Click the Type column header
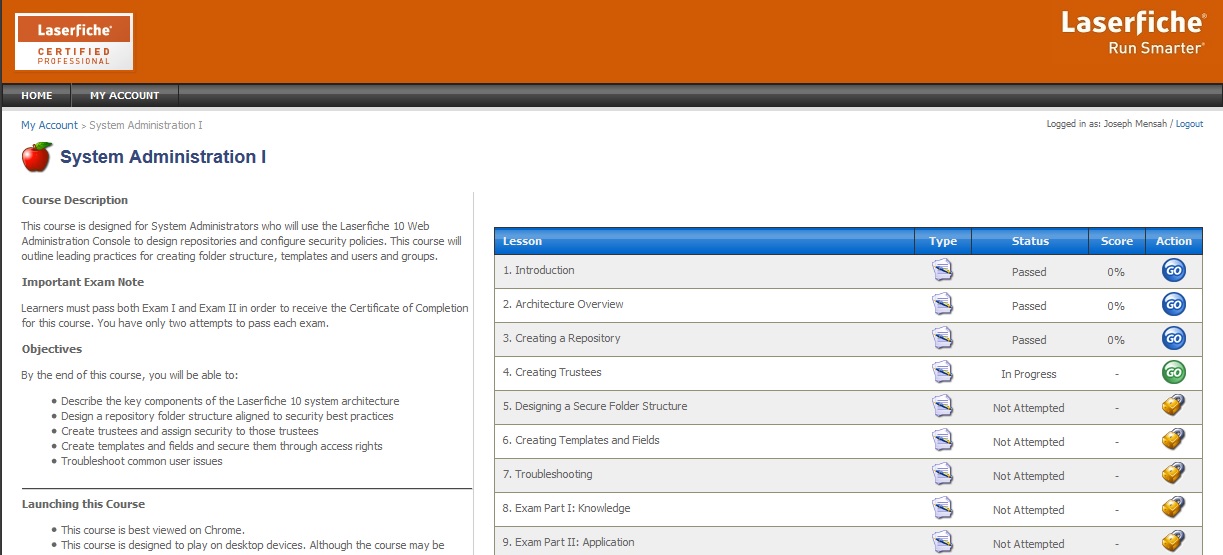The width and height of the screenshot is (1223, 555). (943, 241)
